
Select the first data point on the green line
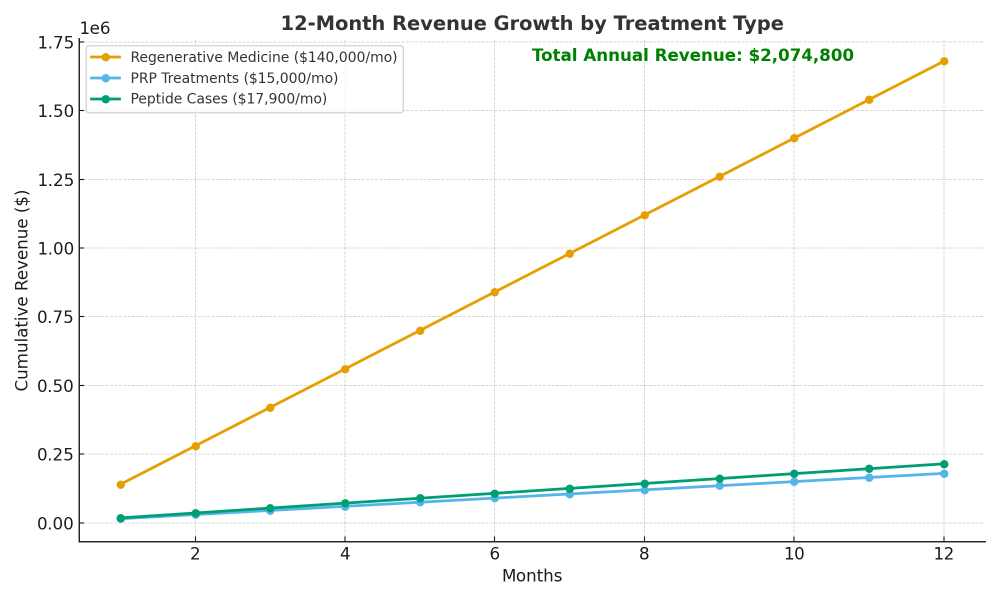tap(121, 518)
